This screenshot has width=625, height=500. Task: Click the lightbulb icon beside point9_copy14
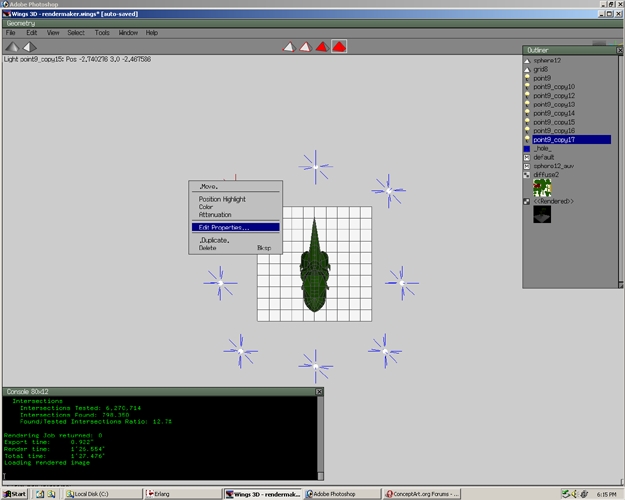coord(527,113)
